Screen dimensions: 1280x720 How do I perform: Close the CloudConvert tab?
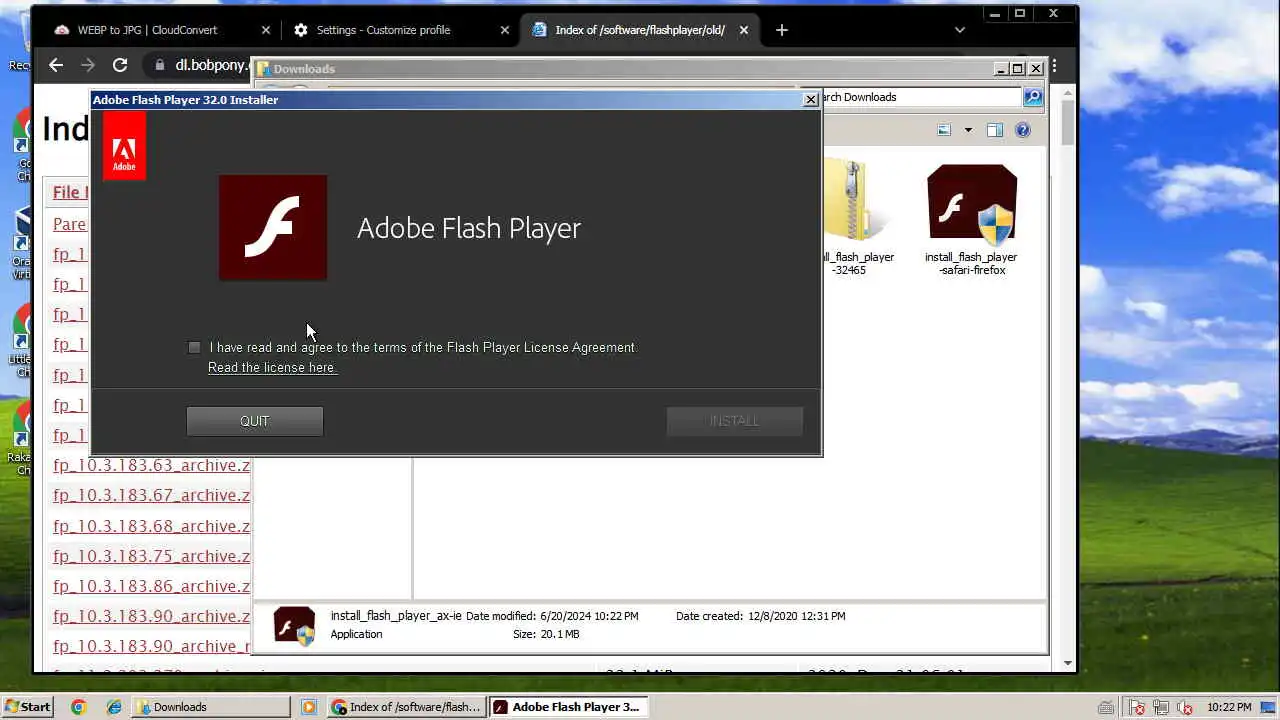265,30
